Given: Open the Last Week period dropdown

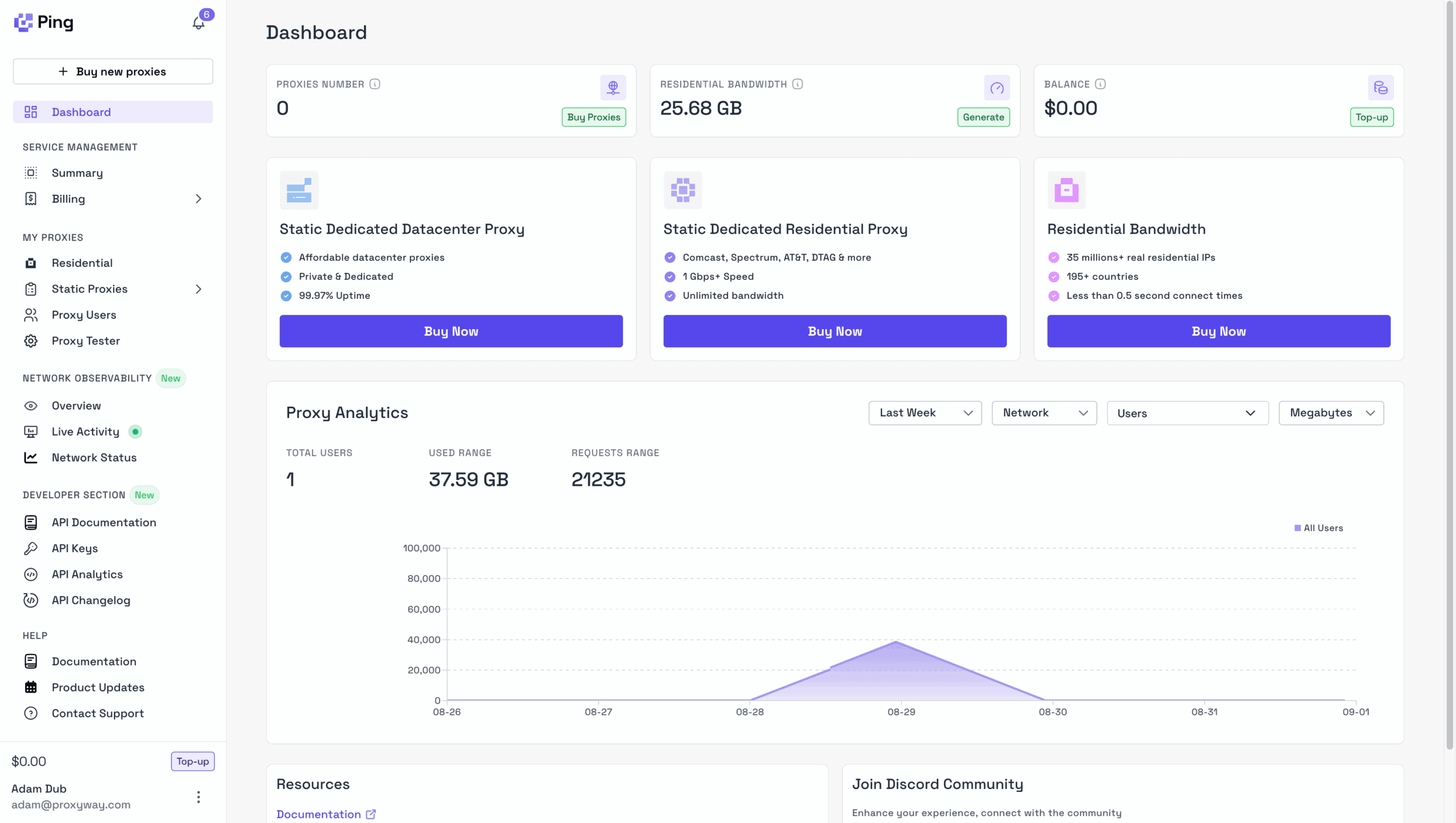Looking at the screenshot, I should 925,413.
